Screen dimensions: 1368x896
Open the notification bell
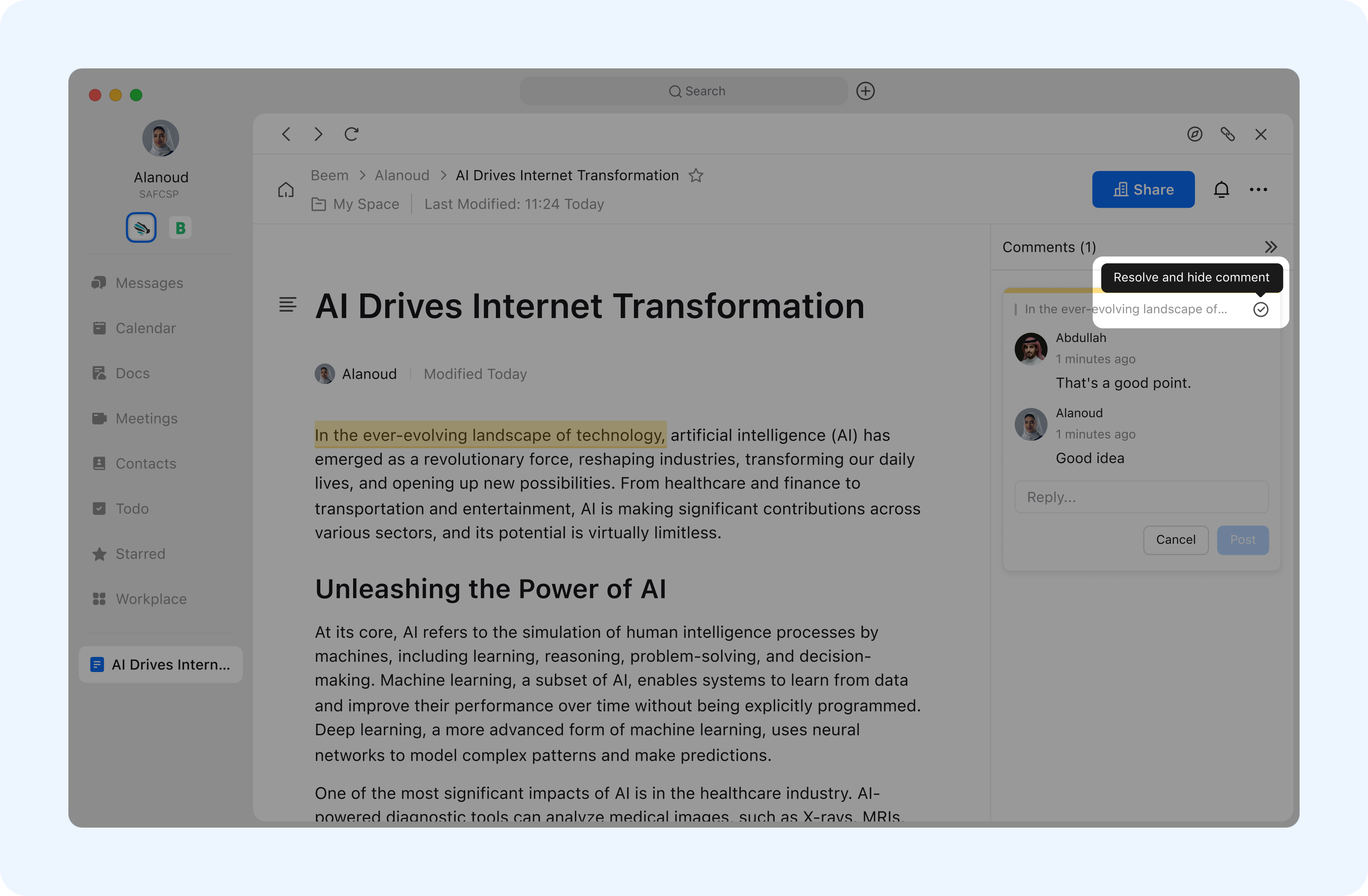tap(1221, 190)
